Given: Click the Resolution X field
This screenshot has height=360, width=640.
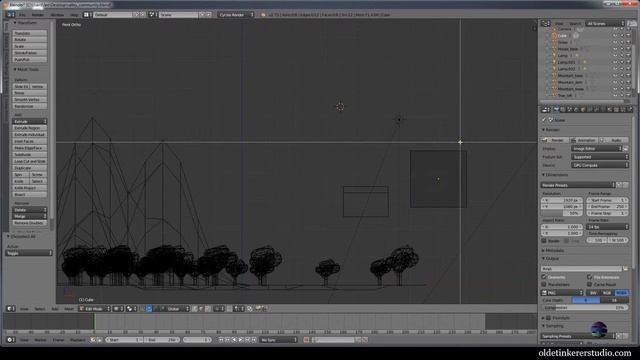Looking at the screenshot, I should point(562,200).
